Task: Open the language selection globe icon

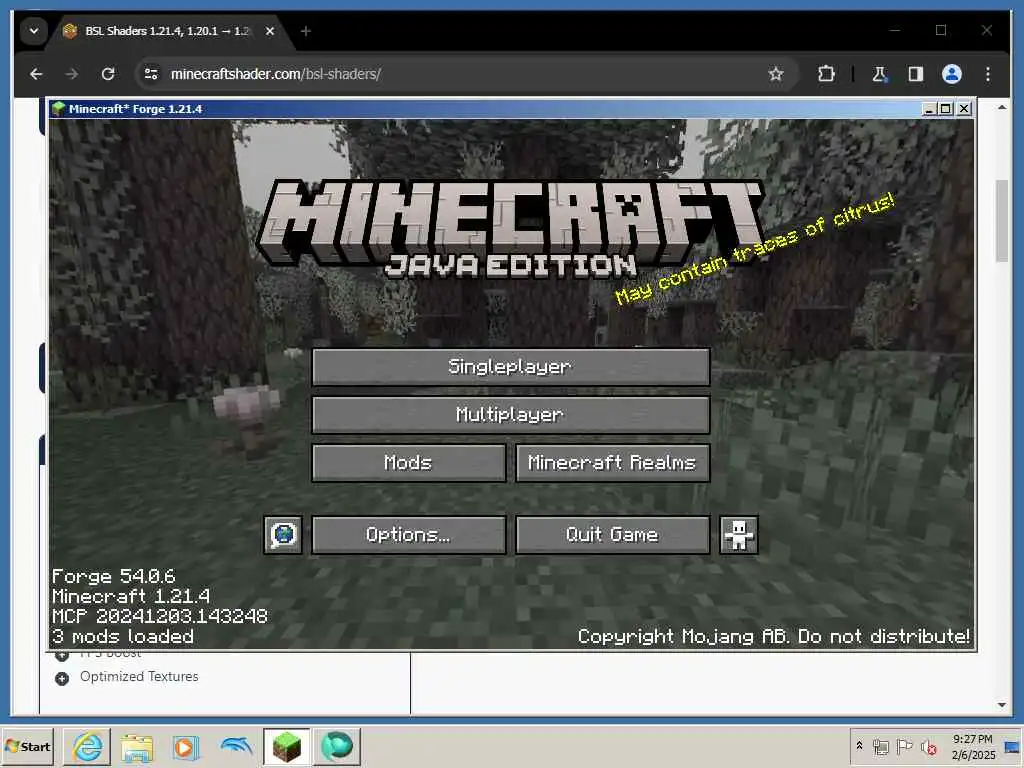Action: (283, 535)
